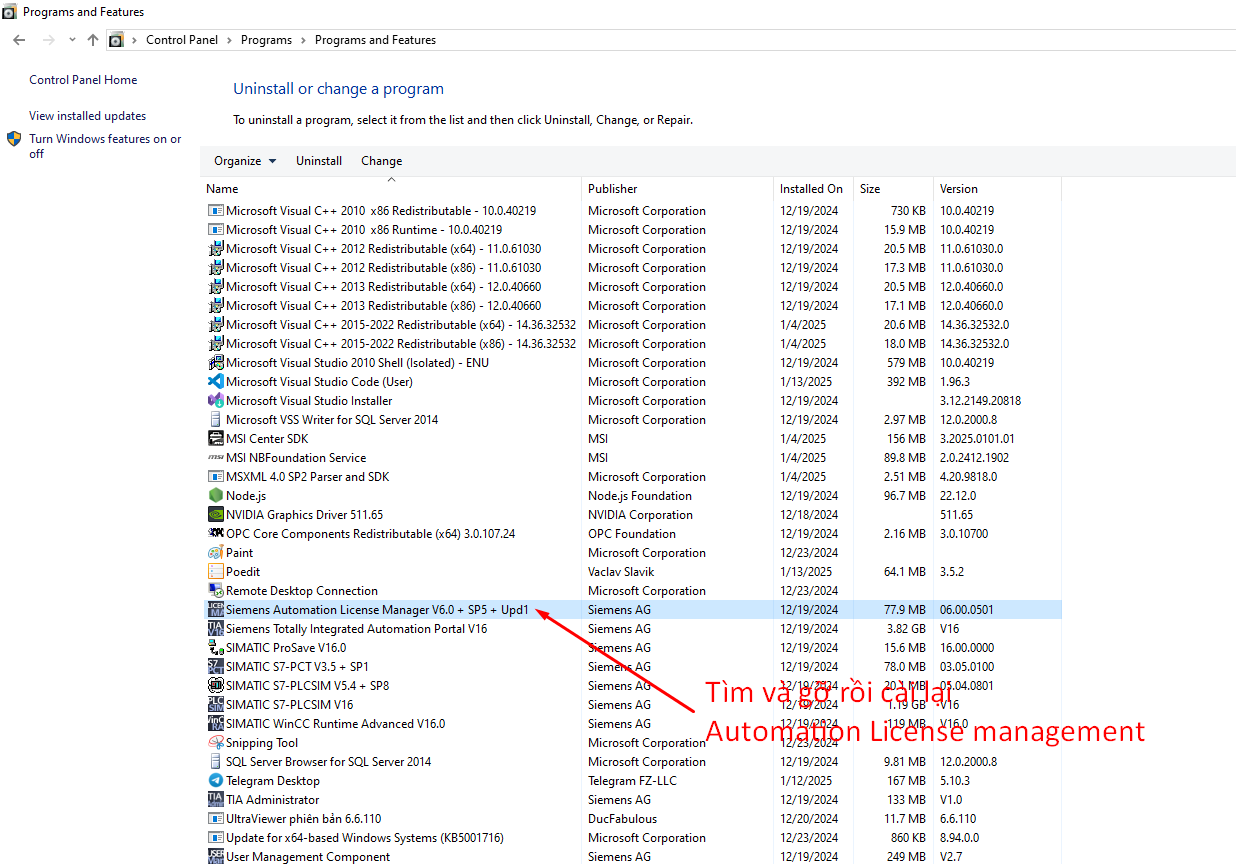The width and height of the screenshot is (1236, 864).
Task: Sort the list by Installed On column
Action: pyautogui.click(x=814, y=188)
